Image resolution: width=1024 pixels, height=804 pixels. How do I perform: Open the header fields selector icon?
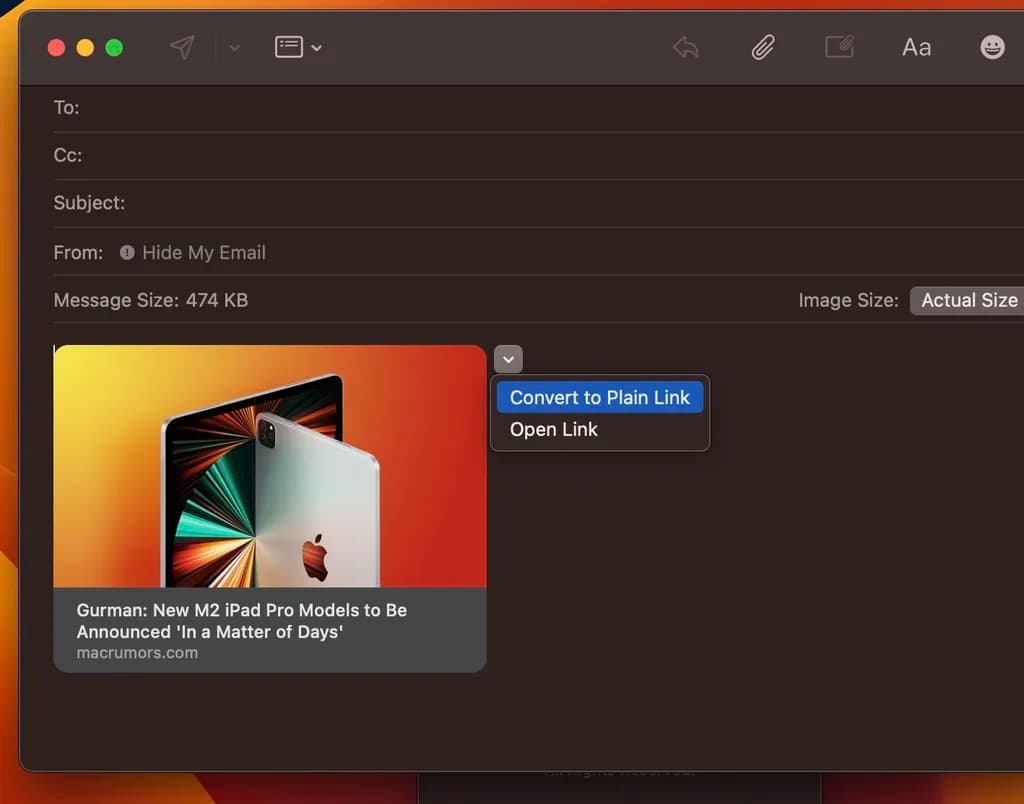(x=298, y=47)
